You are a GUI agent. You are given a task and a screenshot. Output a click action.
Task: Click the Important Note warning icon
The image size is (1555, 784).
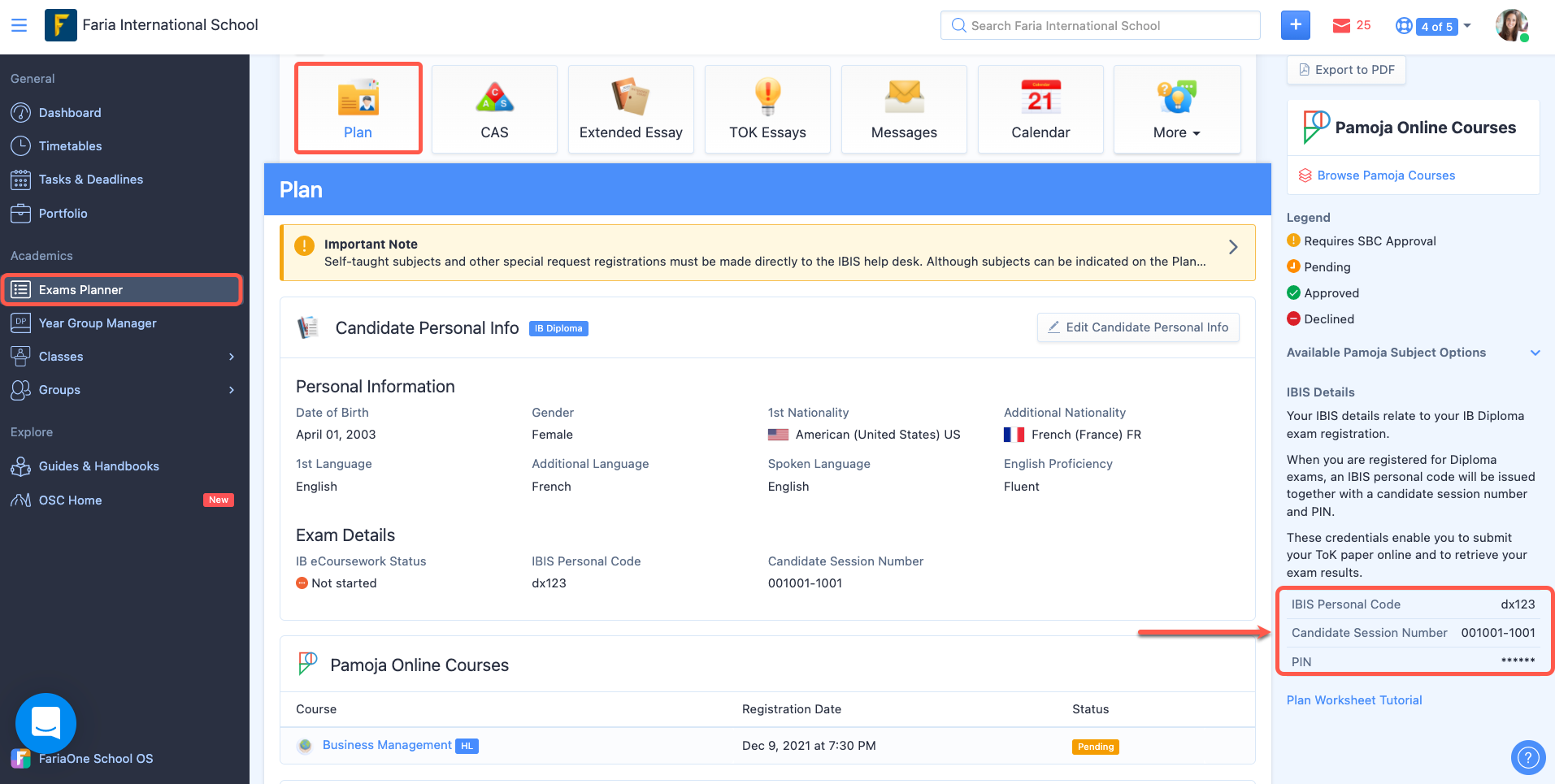[304, 245]
